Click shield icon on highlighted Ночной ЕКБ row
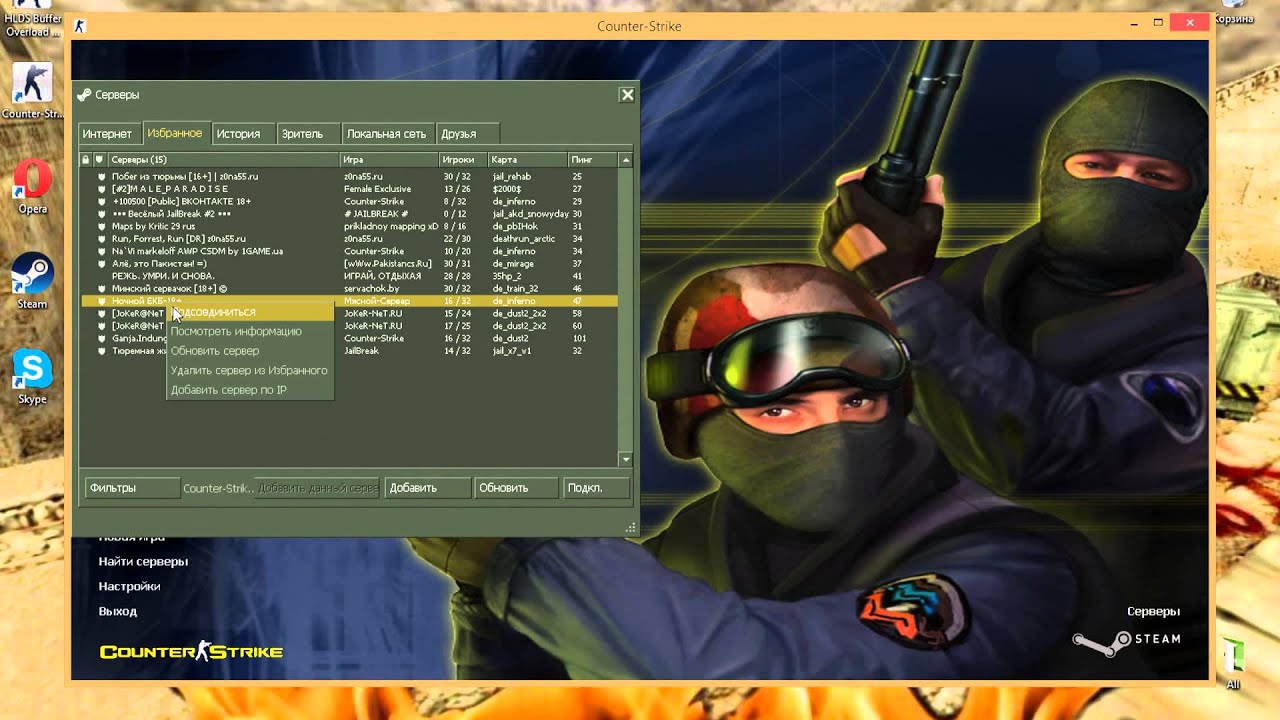The width and height of the screenshot is (1280, 720). pyautogui.click(x=102, y=301)
